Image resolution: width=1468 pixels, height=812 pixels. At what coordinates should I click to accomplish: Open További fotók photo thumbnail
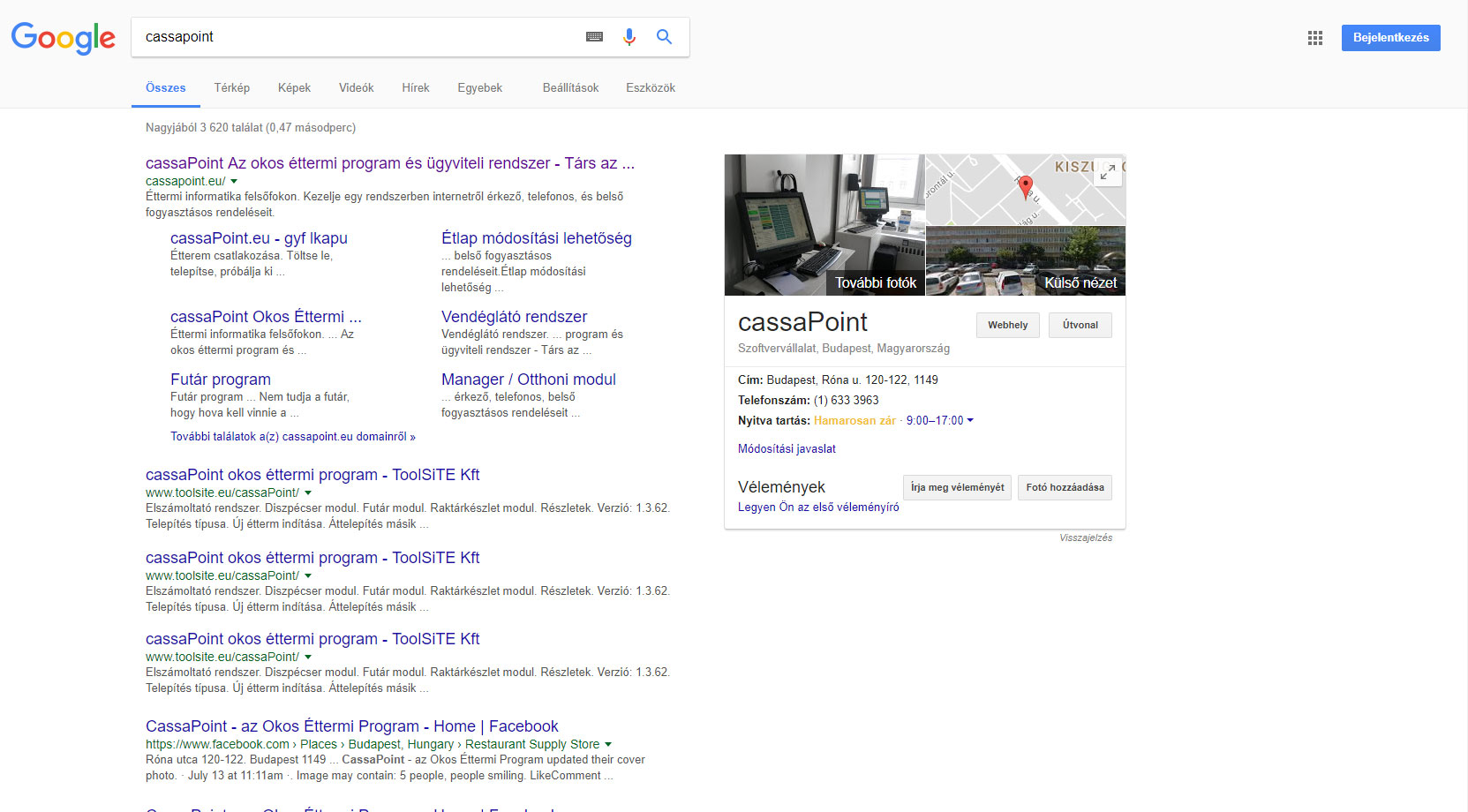click(824, 225)
